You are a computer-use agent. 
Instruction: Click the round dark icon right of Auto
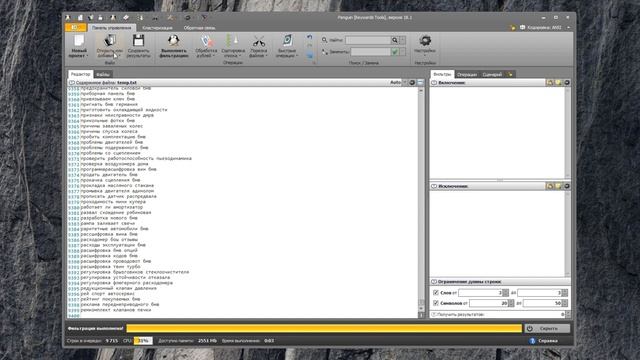click(x=412, y=82)
